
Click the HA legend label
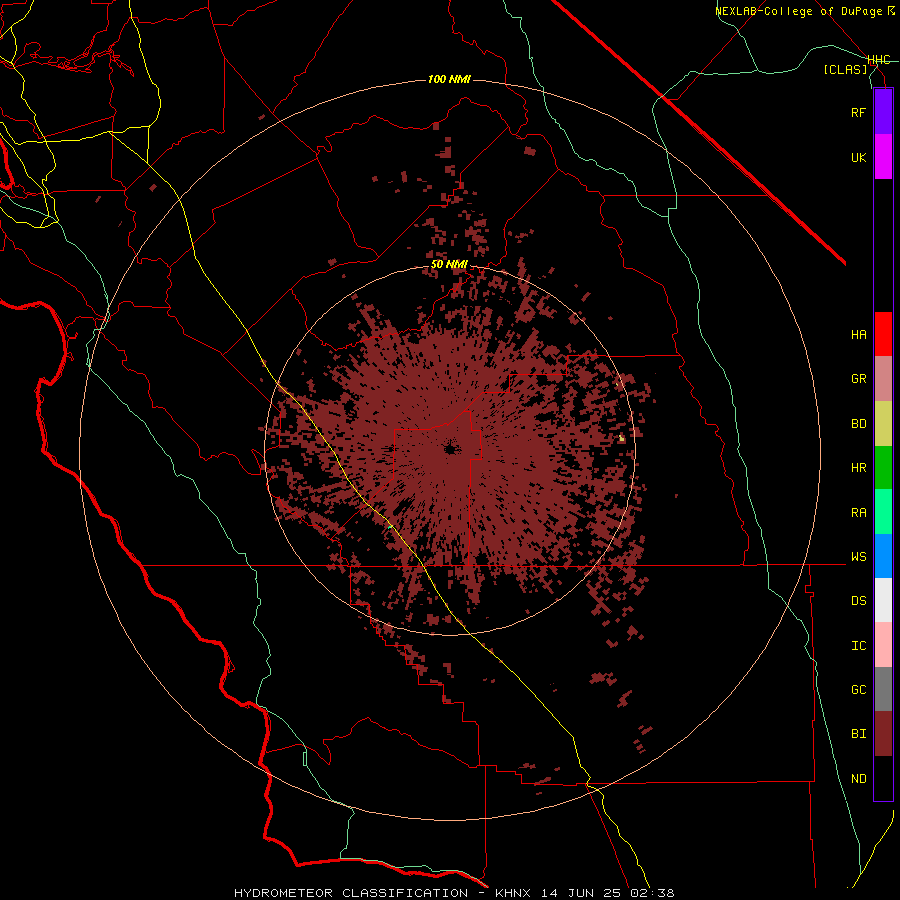click(x=858, y=335)
